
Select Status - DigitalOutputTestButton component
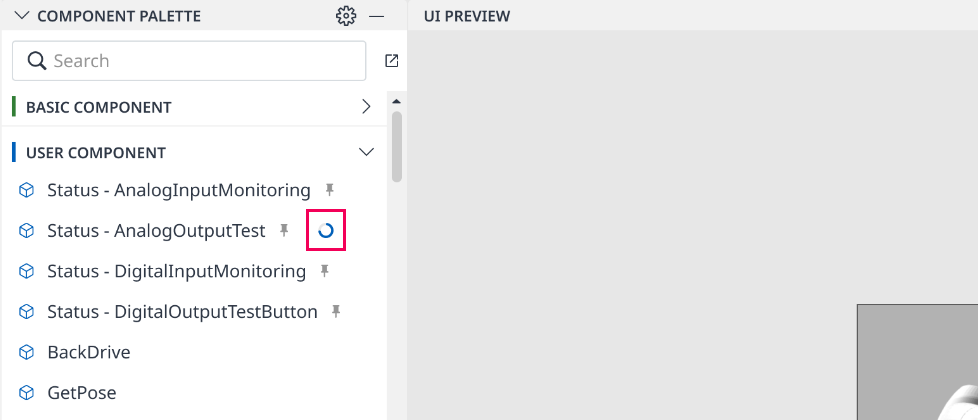coord(182,312)
